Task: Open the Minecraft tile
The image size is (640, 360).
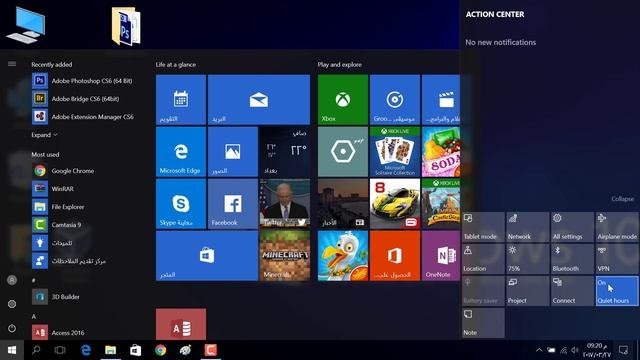Action: coord(285,256)
